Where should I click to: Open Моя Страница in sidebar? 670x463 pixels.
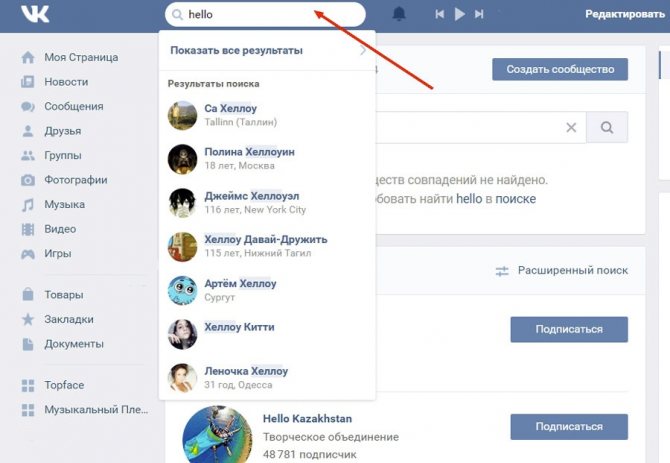coord(81,57)
